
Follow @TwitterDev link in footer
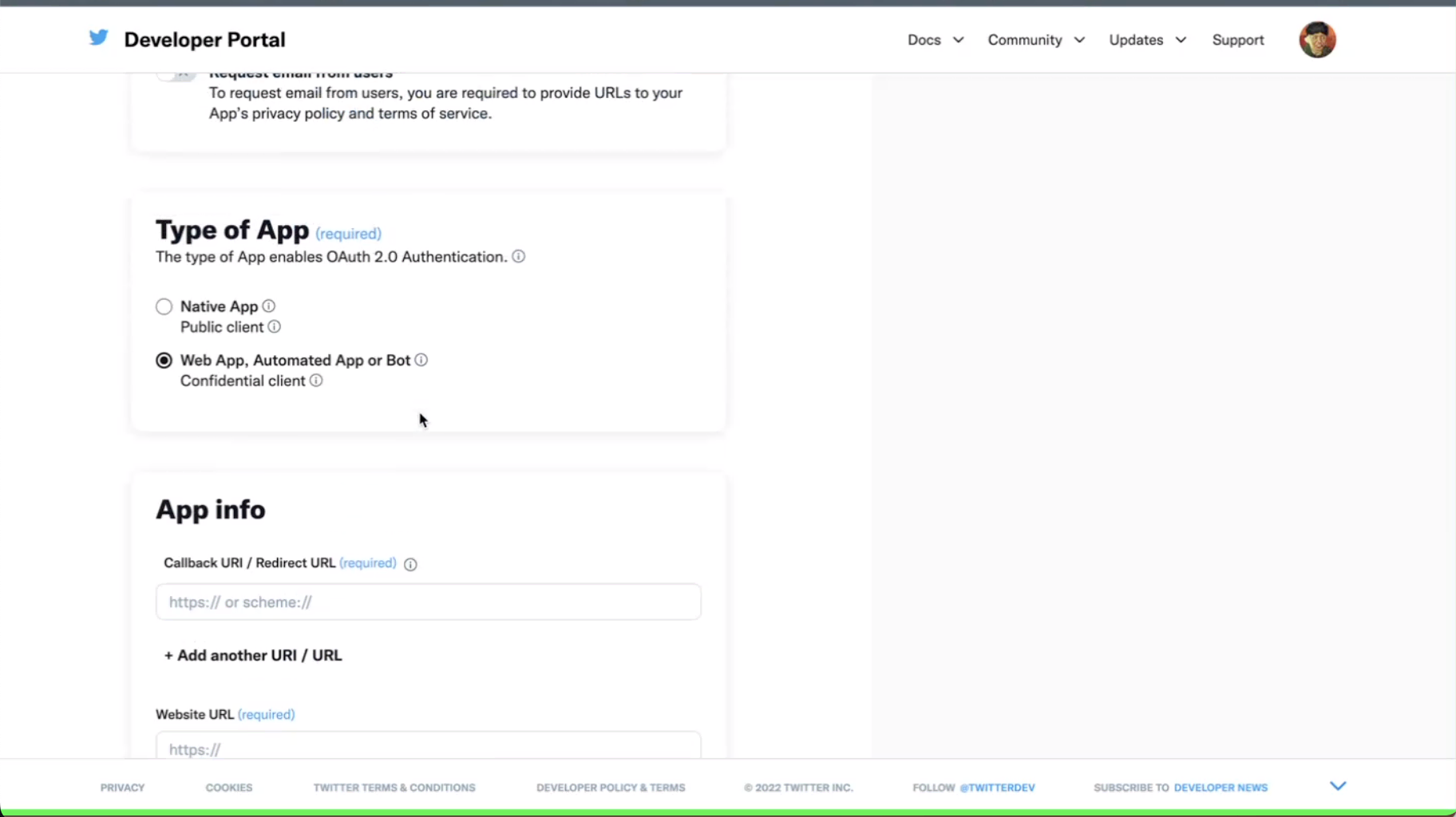click(997, 787)
